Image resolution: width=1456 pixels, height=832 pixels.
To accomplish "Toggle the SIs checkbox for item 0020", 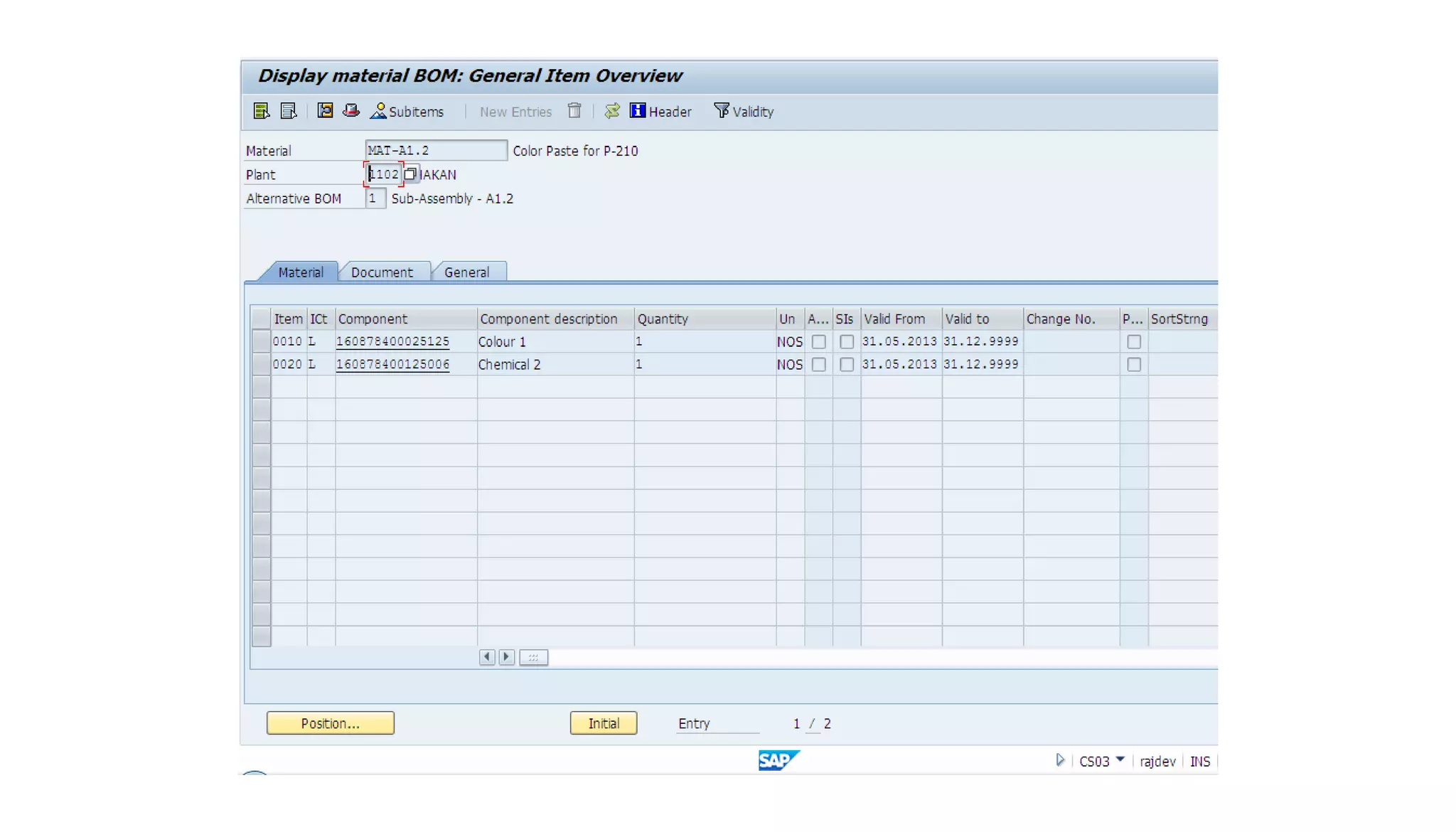I will point(846,365).
